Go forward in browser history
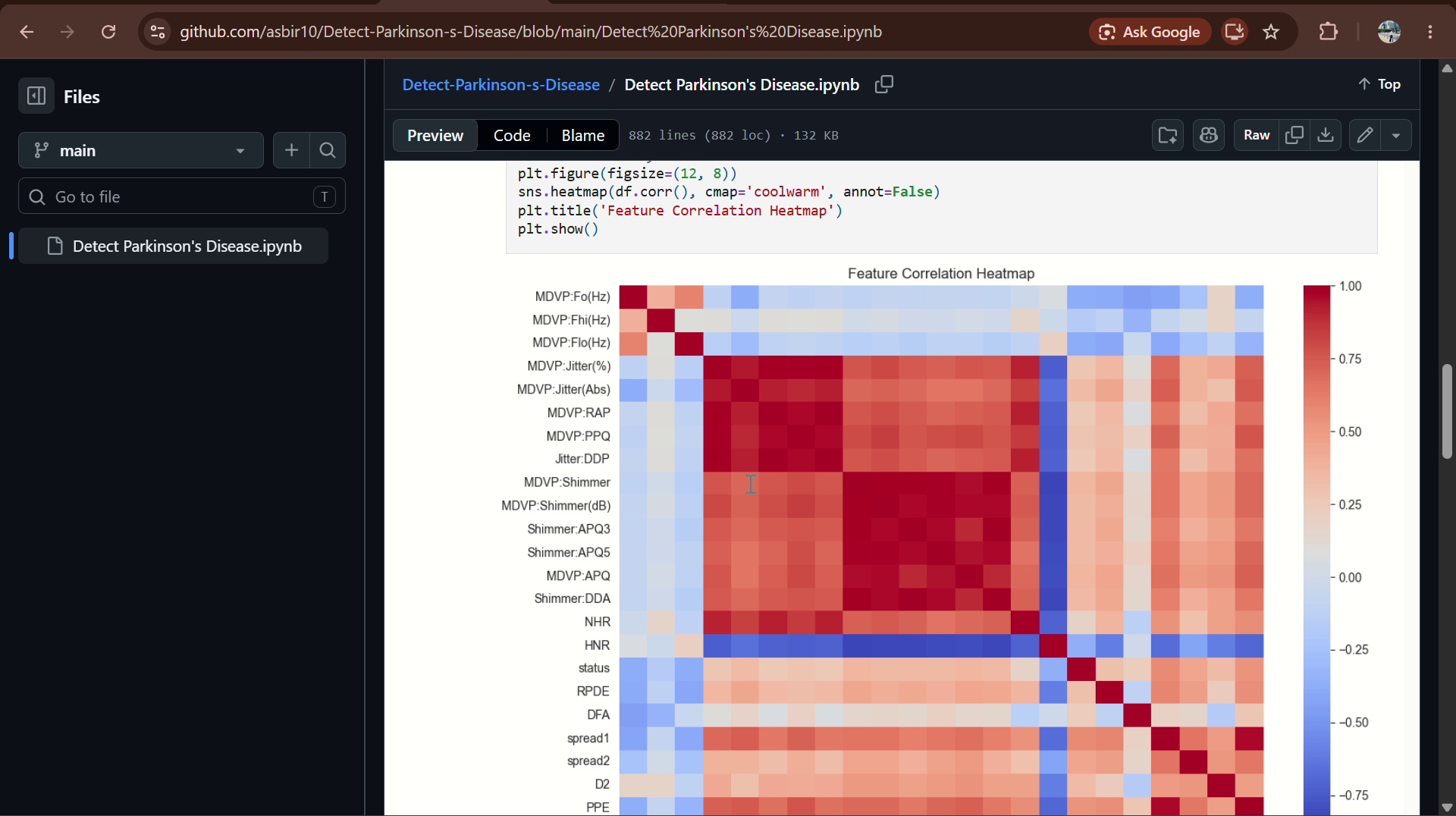Screen dimensions: 1456x816 click(x=67, y=32)
